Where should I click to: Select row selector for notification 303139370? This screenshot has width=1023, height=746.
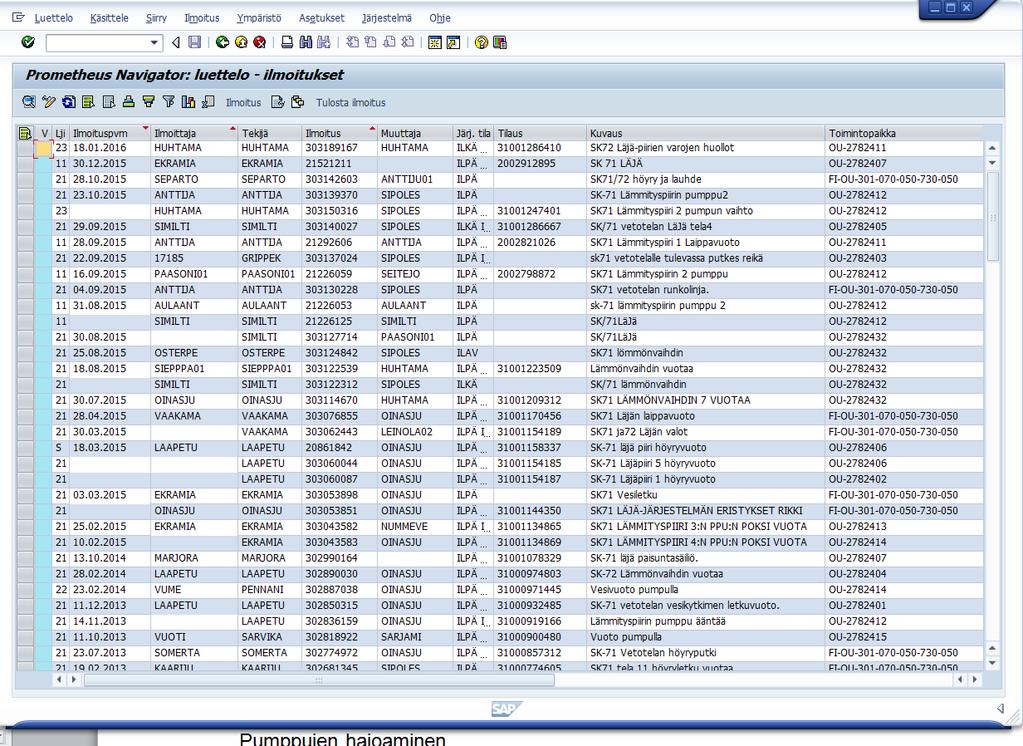pyautogui.click(x=25, y=195)
